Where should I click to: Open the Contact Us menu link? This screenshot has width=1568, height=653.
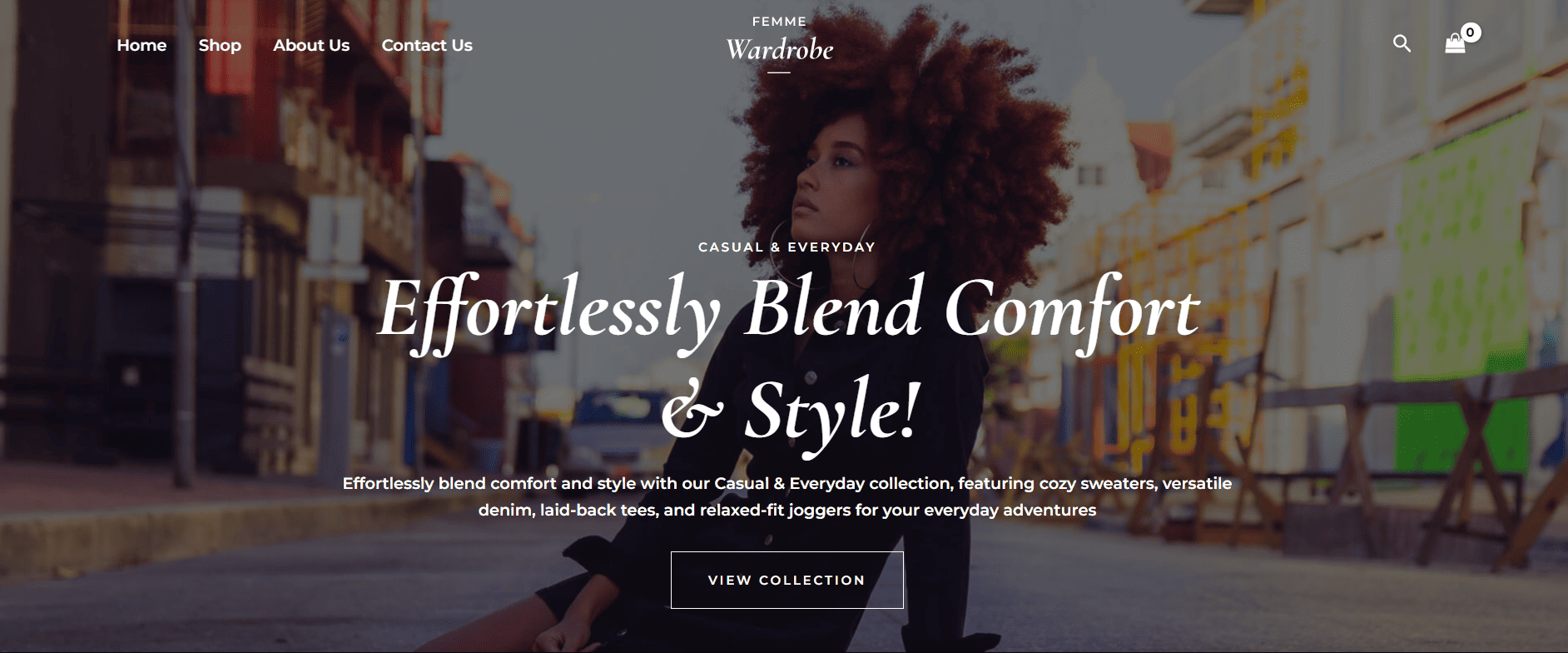pyautogui.click(x=427, y=46)
